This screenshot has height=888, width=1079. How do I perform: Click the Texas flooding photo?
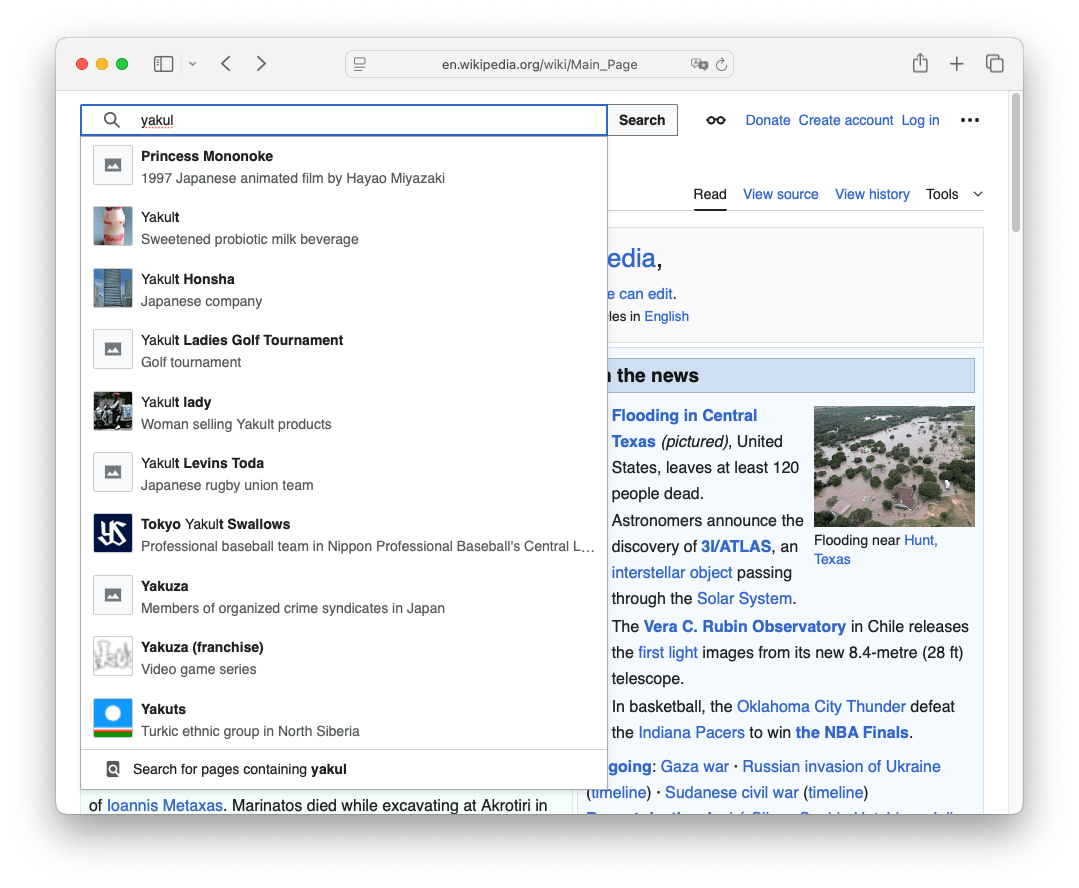coord(894,466)
